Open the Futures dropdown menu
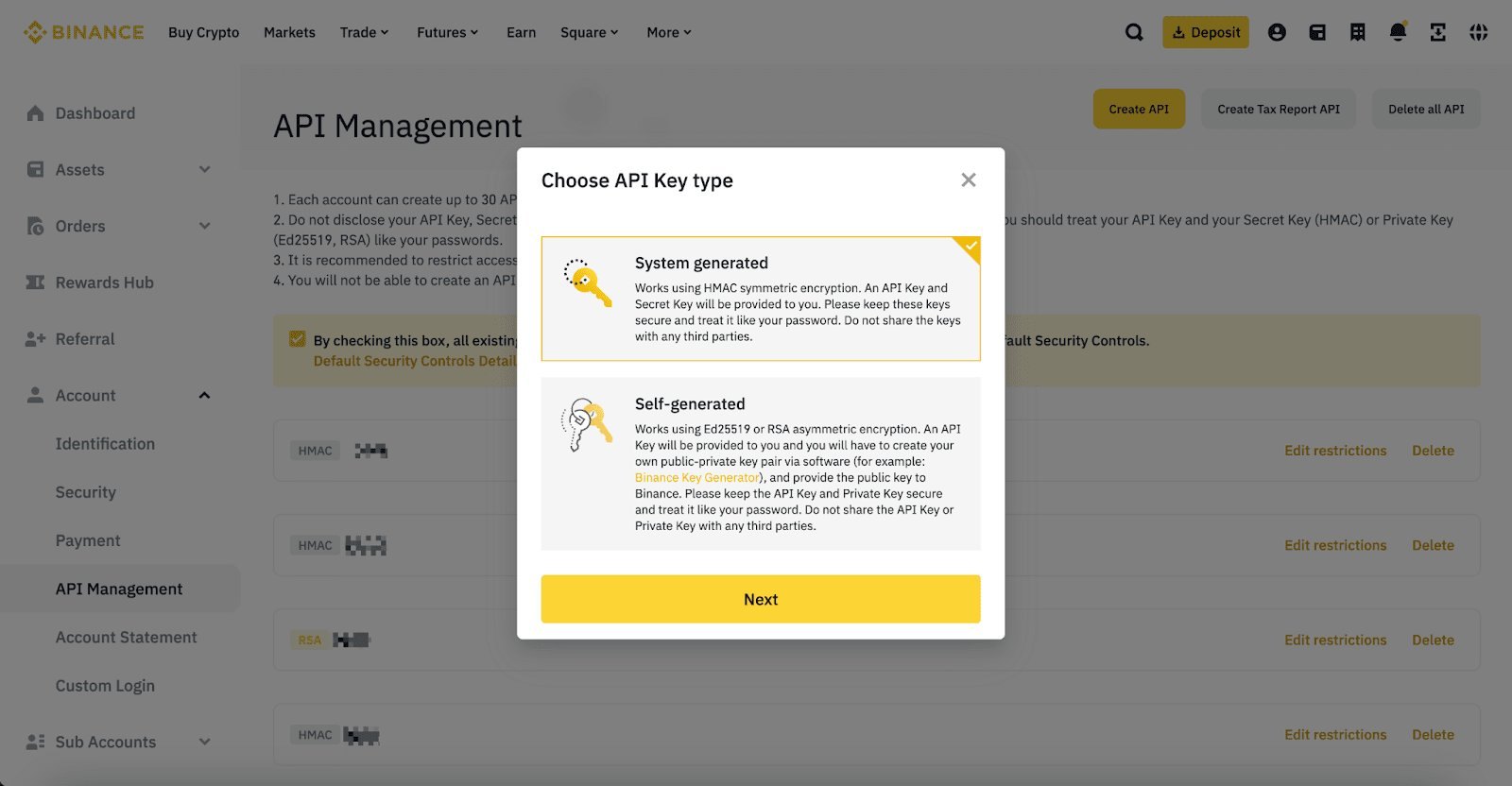The image size is (1512, 786). pos(448,32)
